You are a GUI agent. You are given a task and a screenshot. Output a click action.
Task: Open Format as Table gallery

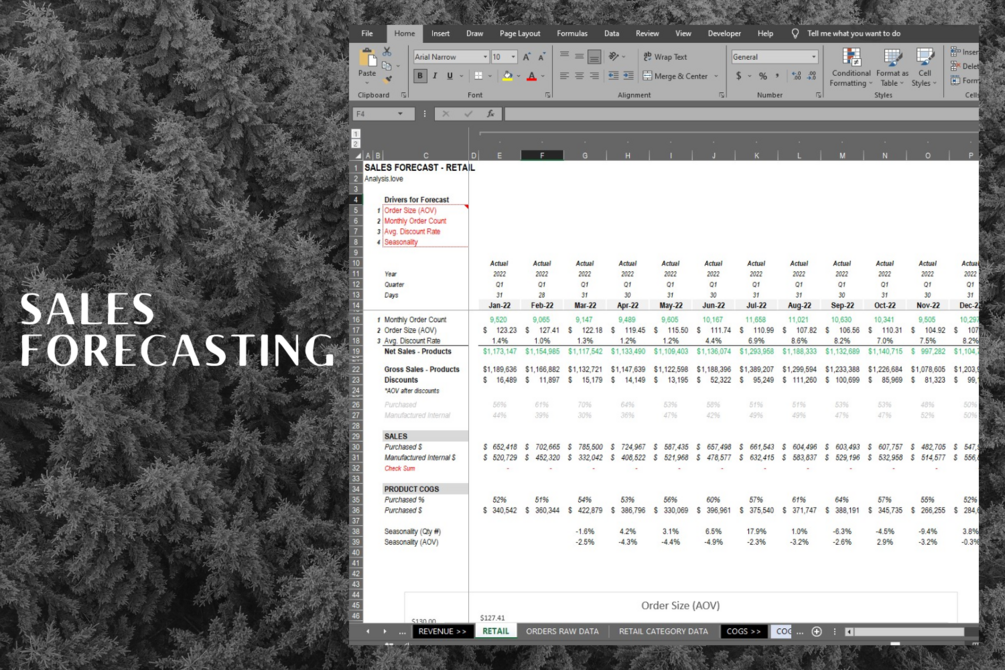pyautogui.click(x=892, y=67)
